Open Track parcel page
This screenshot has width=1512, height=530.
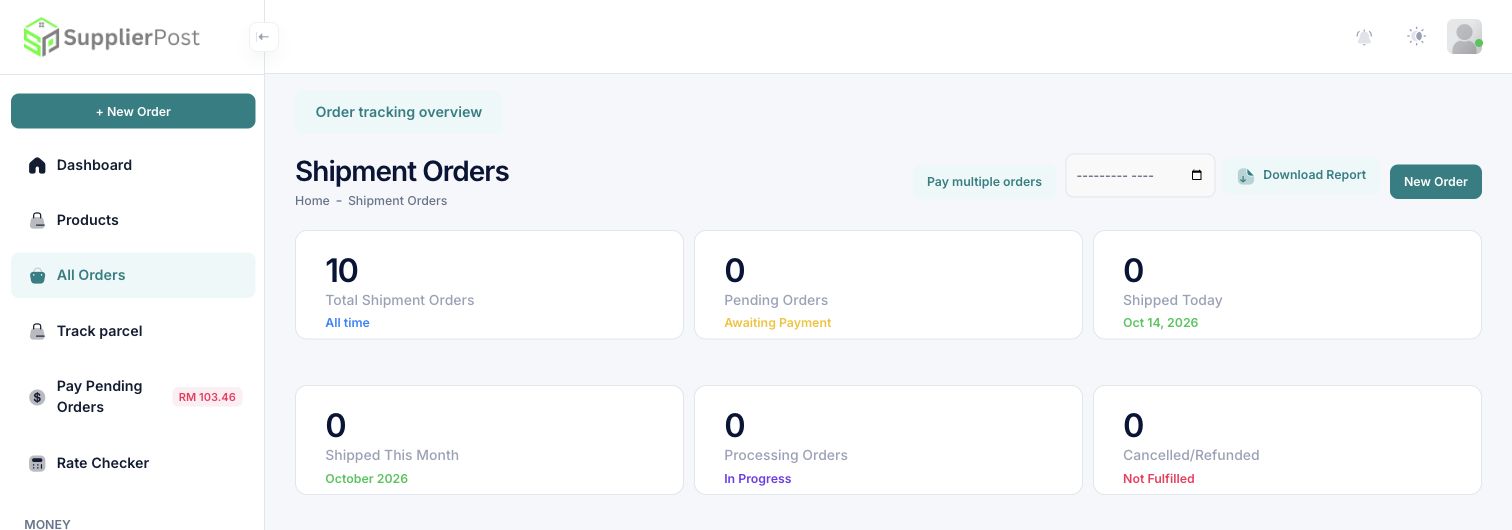point(133,331)
